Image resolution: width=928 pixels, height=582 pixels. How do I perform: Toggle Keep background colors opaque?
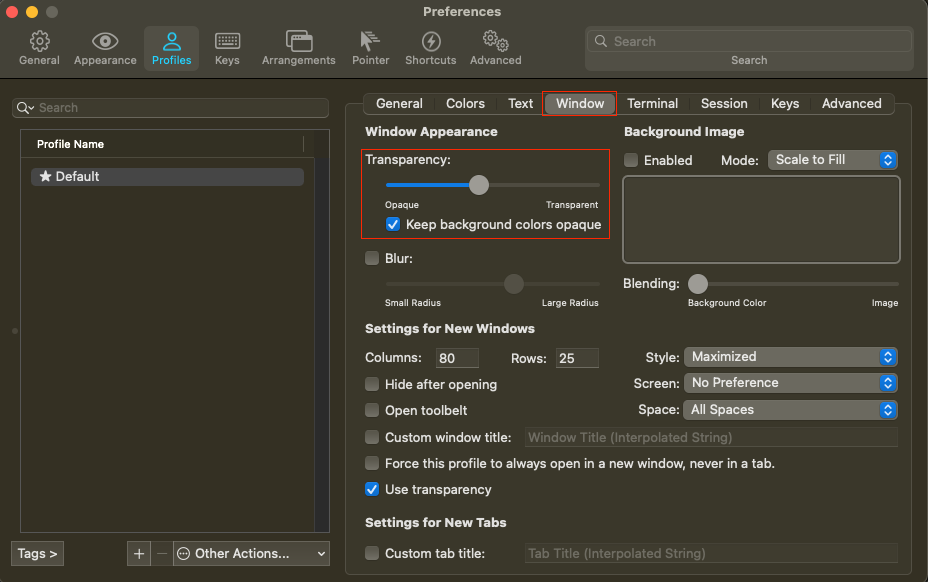click(x=393, y=224)
